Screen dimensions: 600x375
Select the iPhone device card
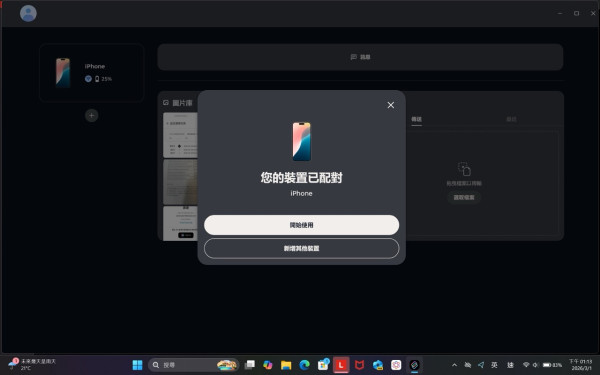[92, 73]
